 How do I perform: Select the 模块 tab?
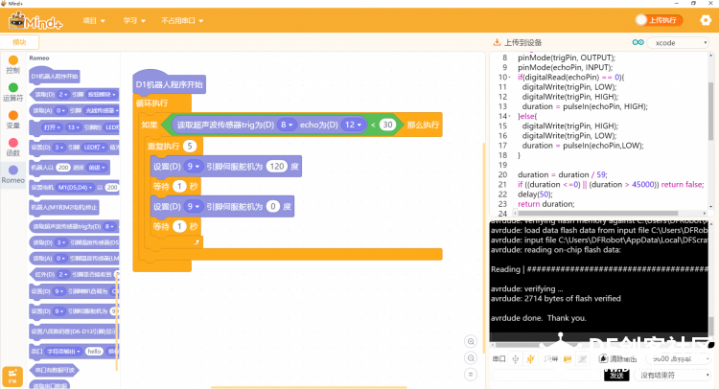point(19,42)
